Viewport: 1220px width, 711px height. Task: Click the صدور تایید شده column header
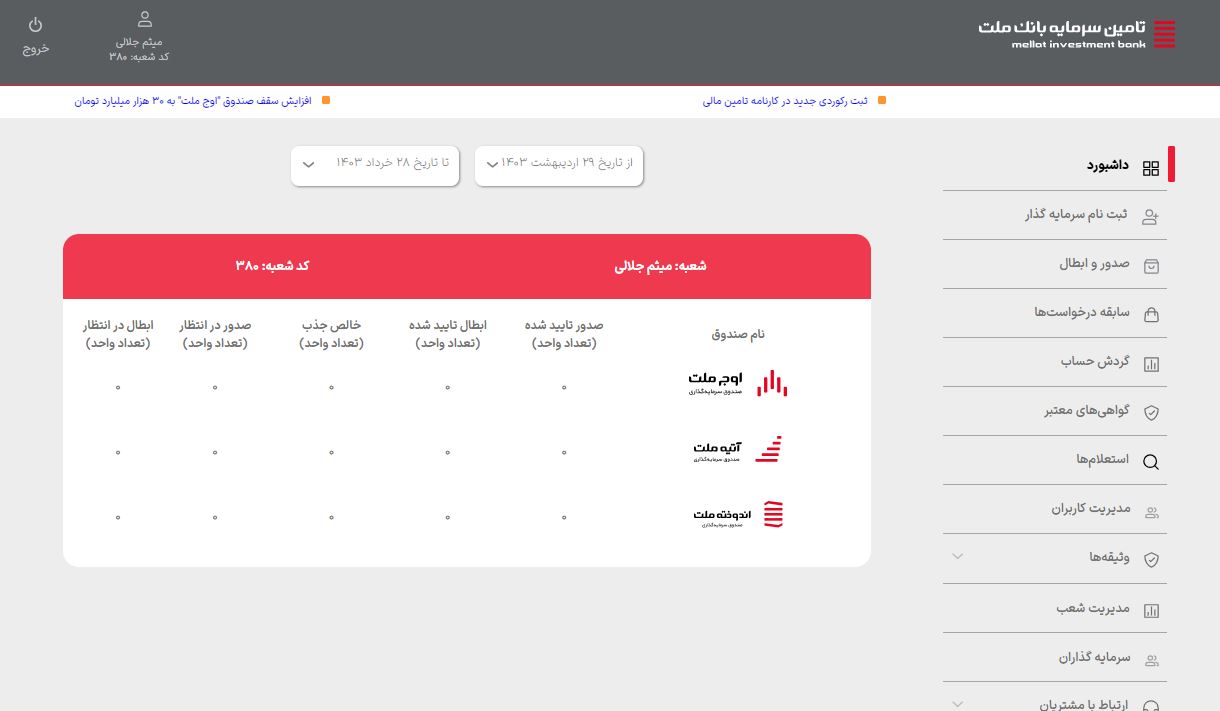pos(564,334)
